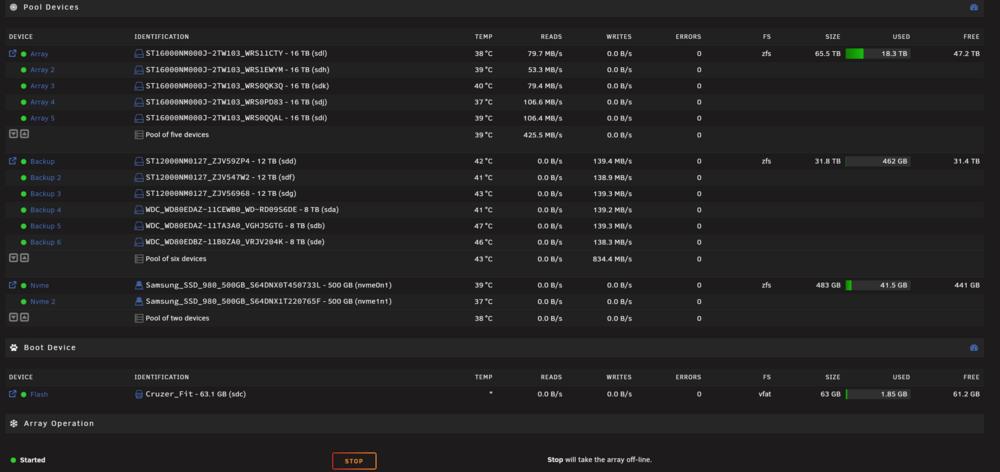Image resolution: width=1000 pixels, height=472 pixels.
Task: Click the Backup pool 462 GB usage bar
Action: point(878,161)
